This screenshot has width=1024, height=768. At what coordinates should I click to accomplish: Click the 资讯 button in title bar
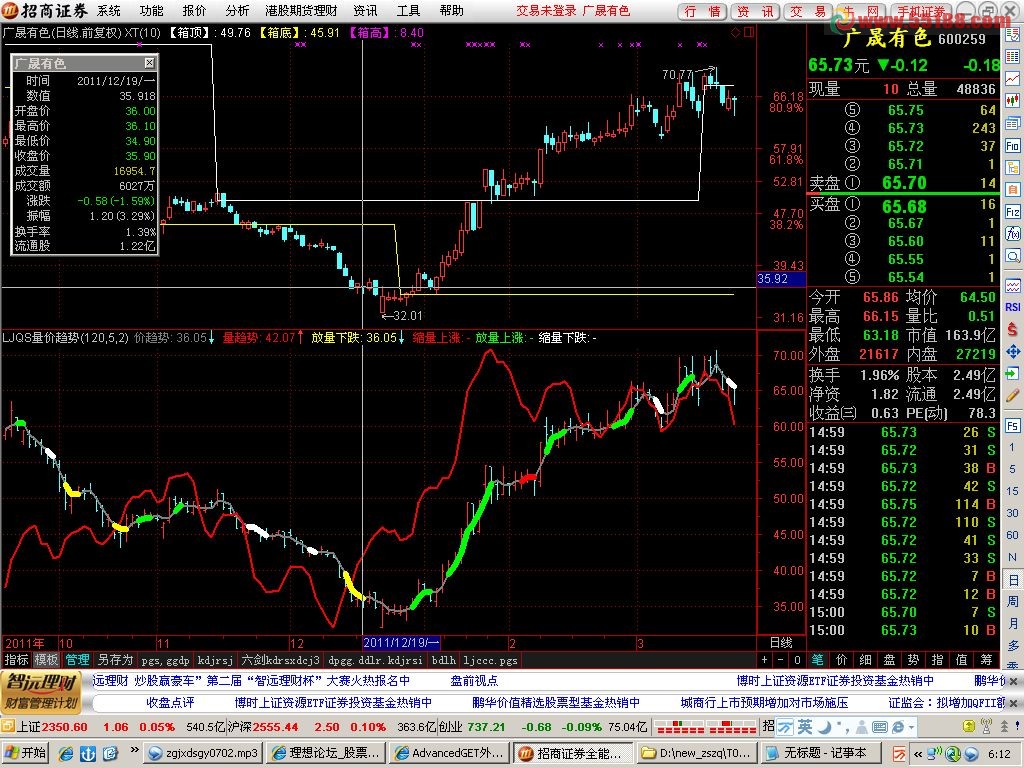(x=755, y=11)
